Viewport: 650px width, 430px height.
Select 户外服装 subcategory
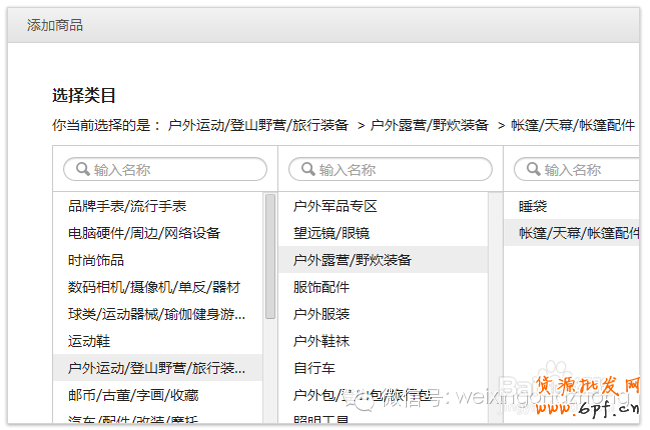point(321,314)
